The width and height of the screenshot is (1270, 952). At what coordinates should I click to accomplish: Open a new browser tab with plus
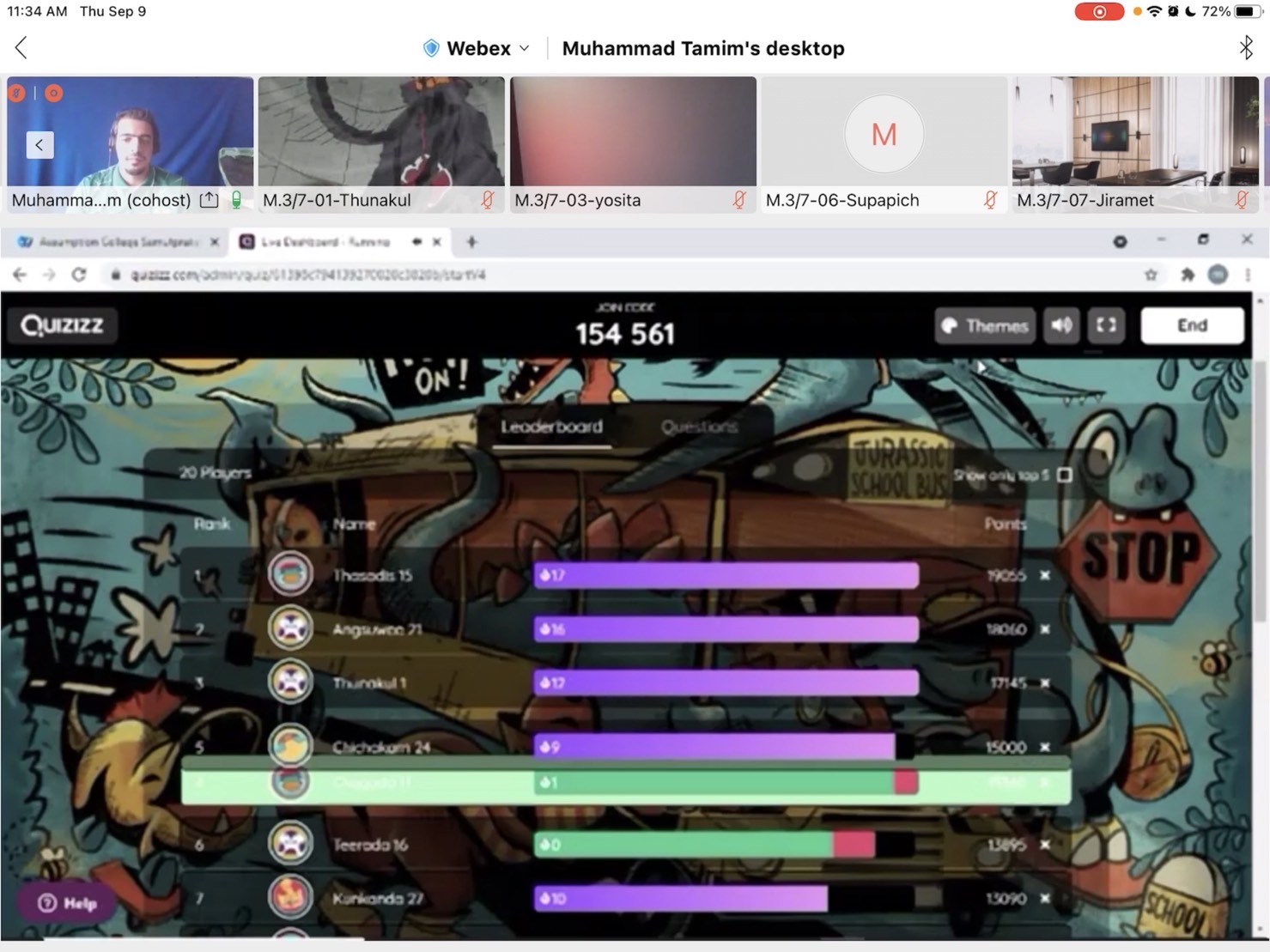tap(471, 242)
